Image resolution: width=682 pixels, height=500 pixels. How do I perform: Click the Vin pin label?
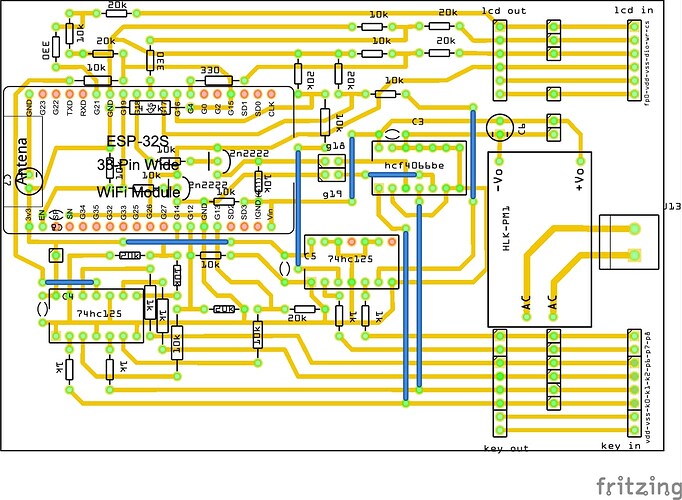point(271,213)
